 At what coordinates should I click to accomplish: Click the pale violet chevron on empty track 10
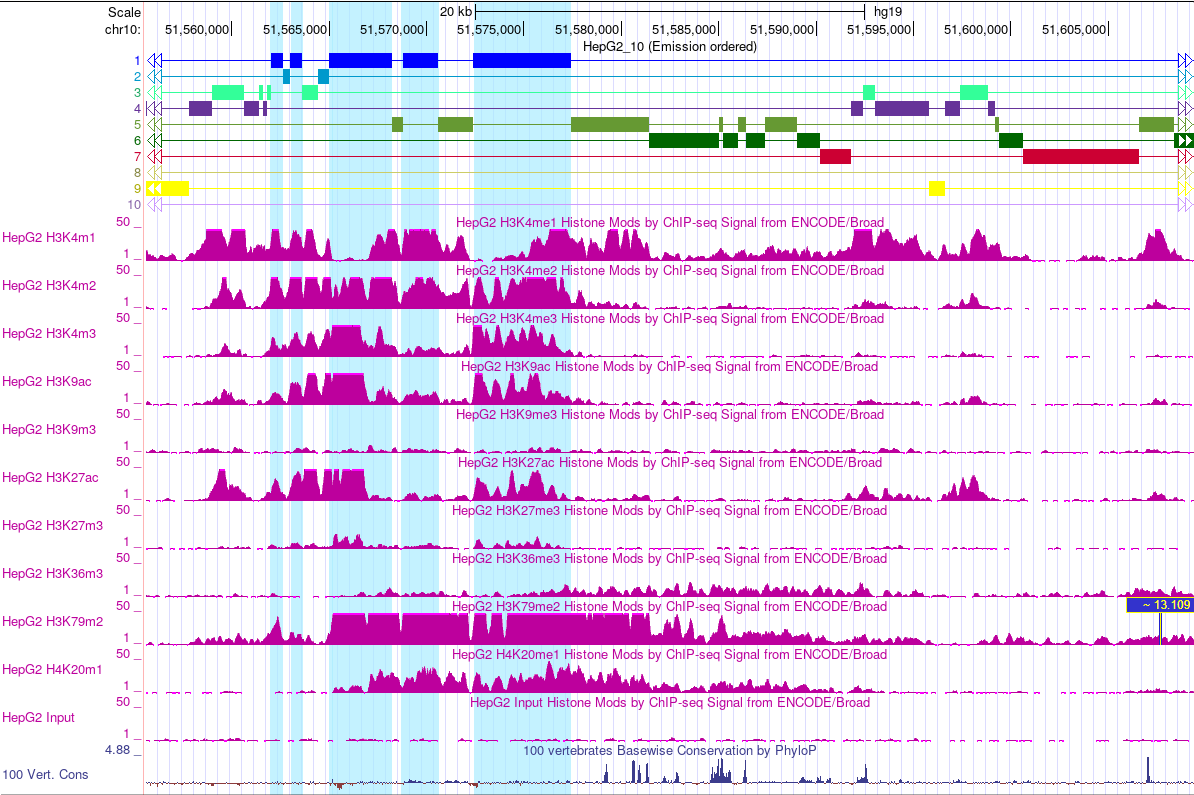point(152,203)
